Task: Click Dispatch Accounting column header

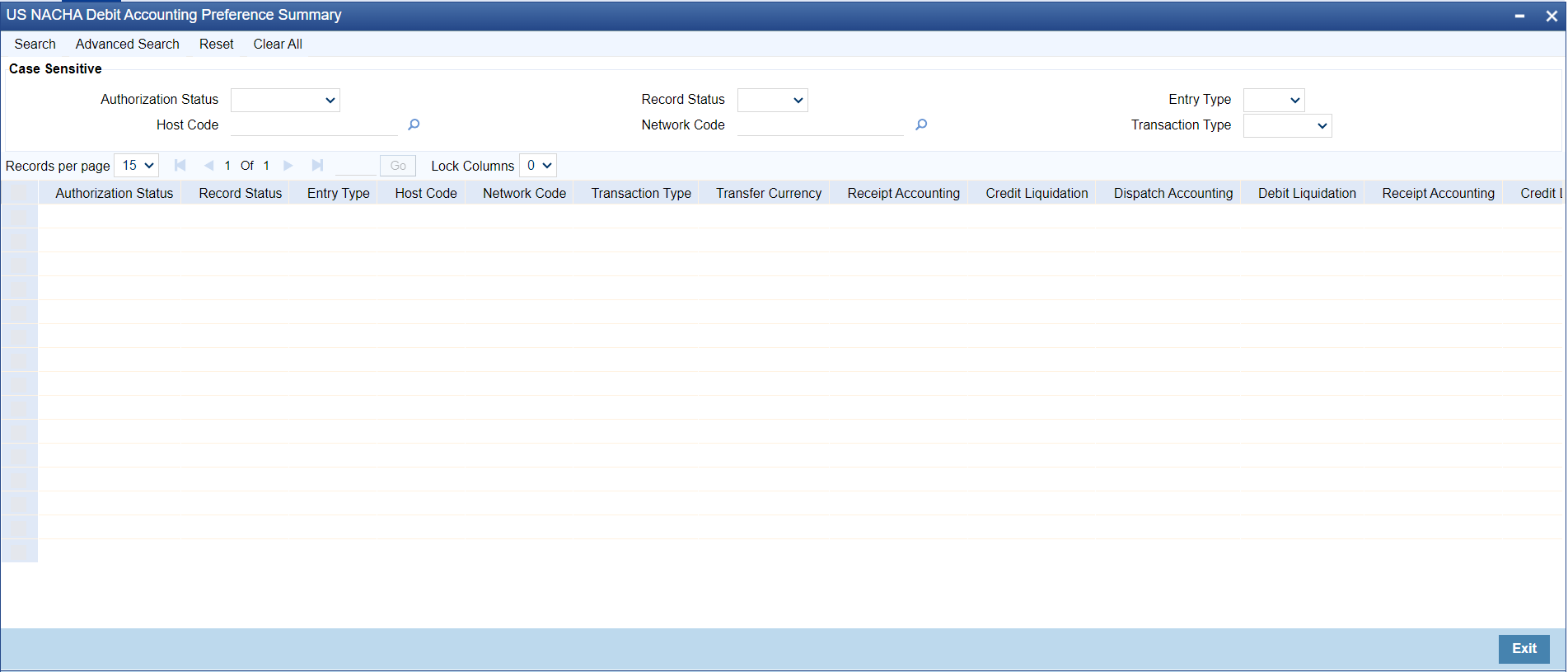Action: (1173, 193)
